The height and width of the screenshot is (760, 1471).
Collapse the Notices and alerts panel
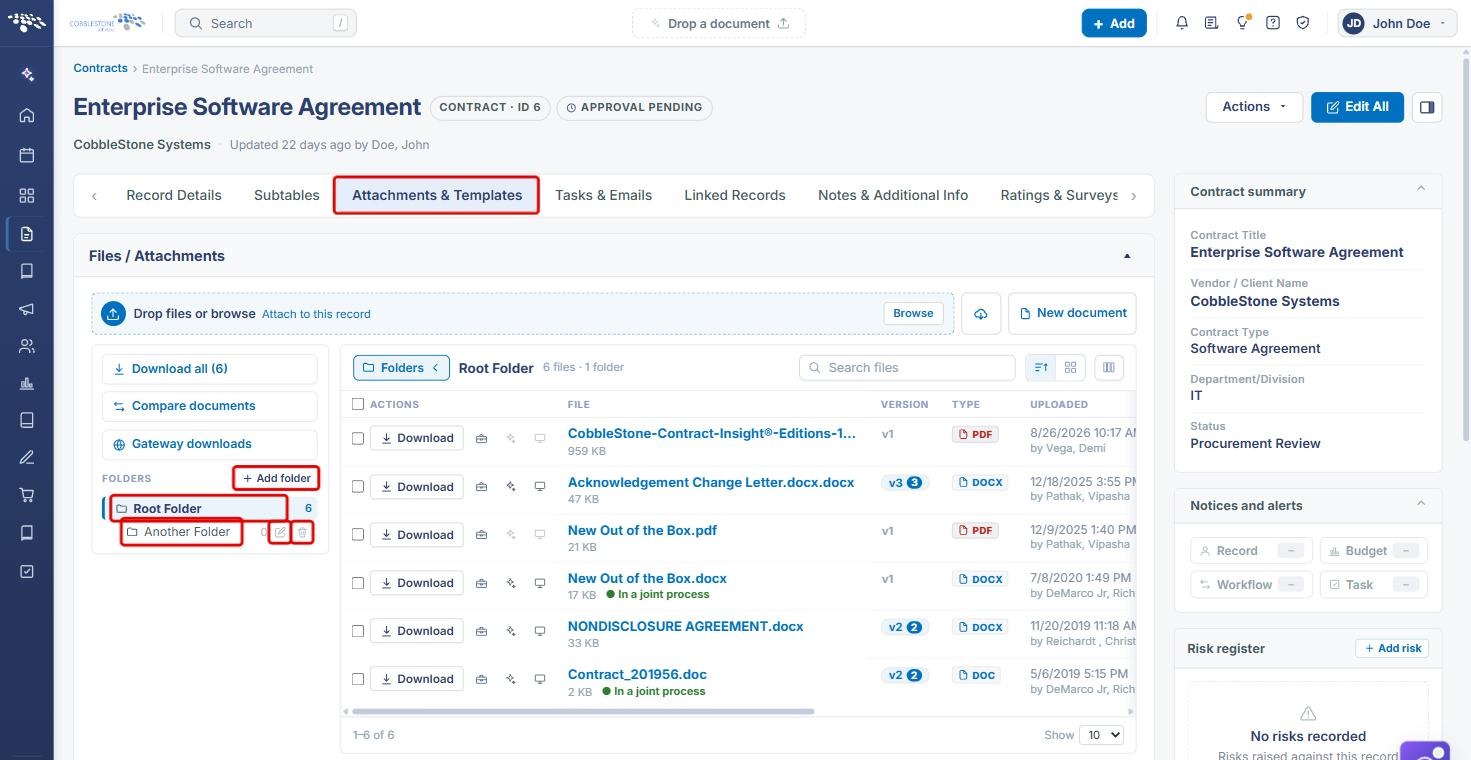(x=1421, y=504)
